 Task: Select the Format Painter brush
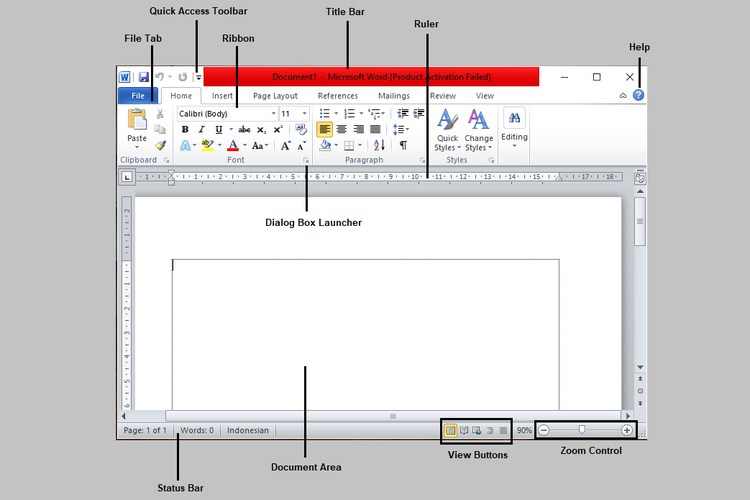click(160, 145)
